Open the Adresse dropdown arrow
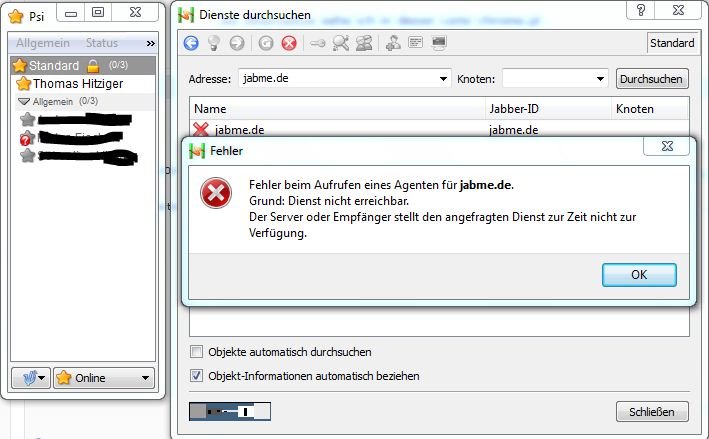This screenshot has height=439, width=709. (443, 79)
